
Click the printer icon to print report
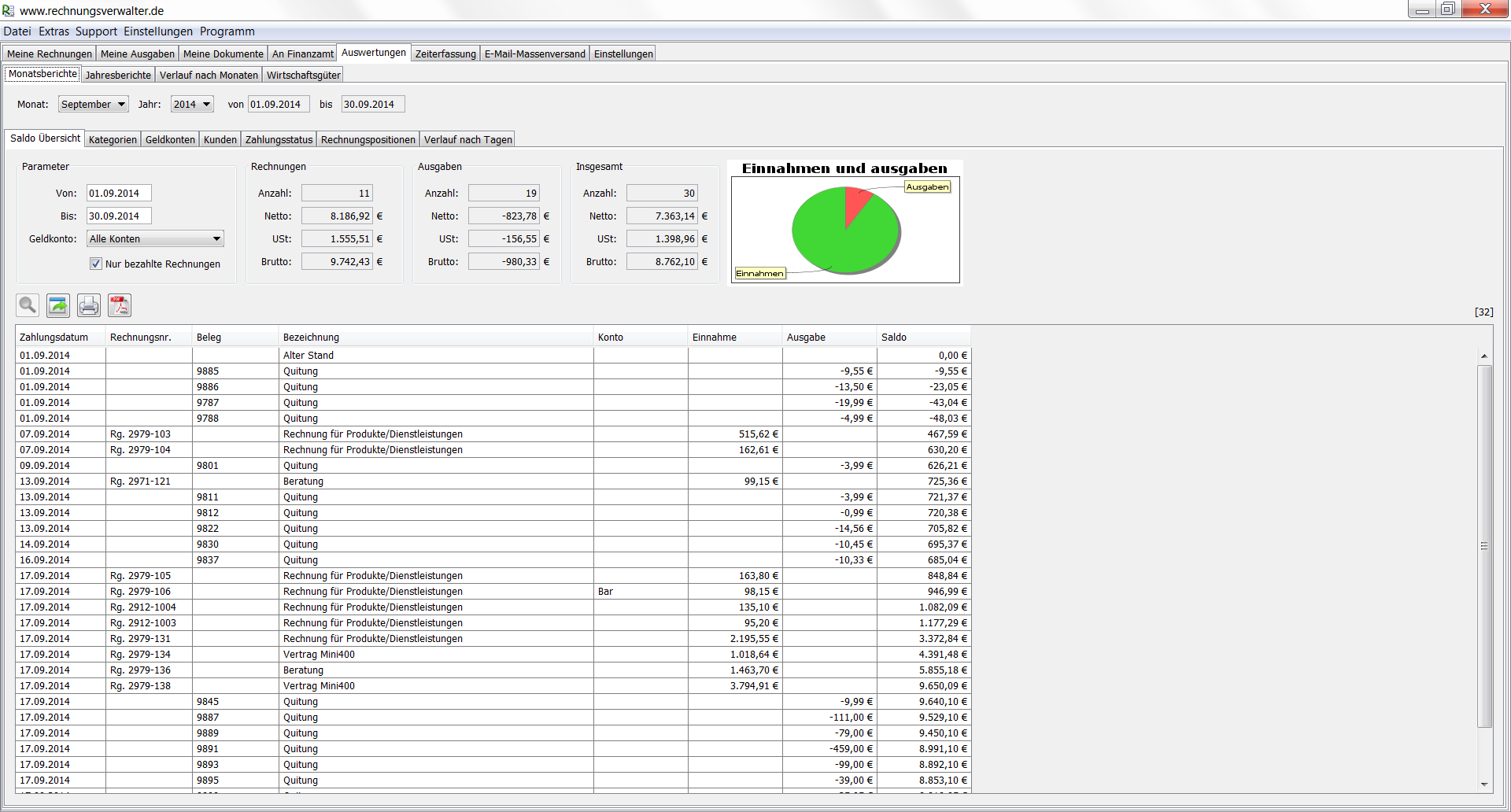point(89,305)
